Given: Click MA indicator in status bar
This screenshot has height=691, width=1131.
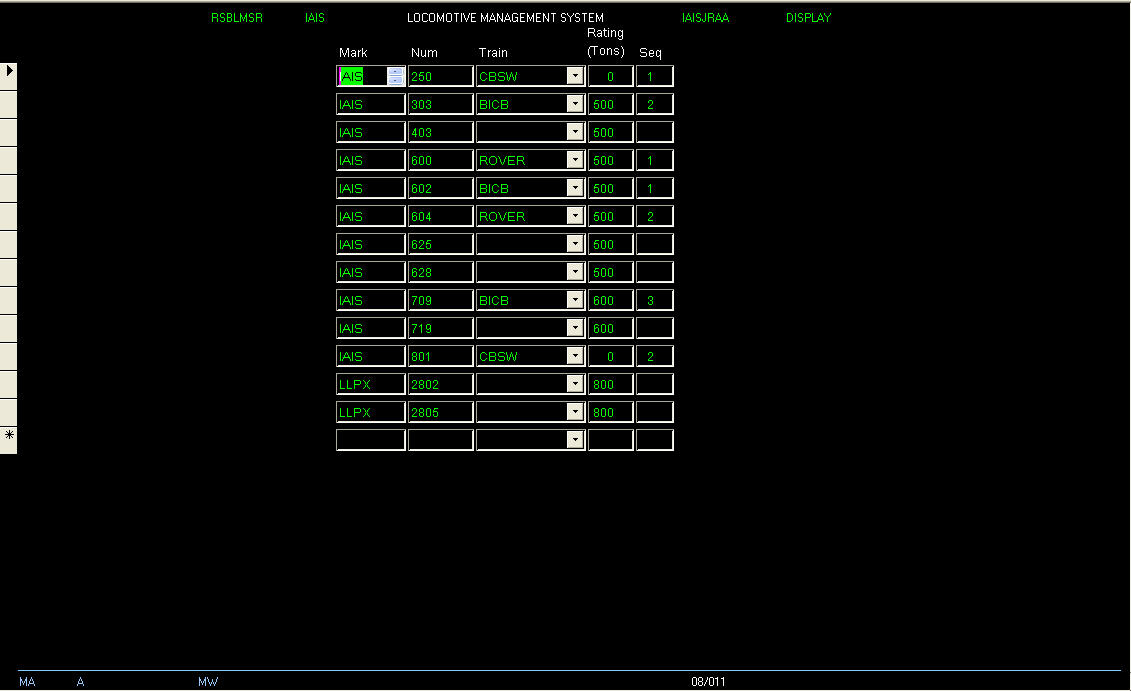Looking at the screenshot, I should 27,682.
